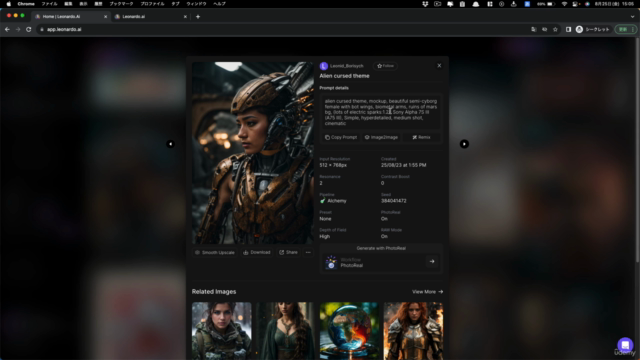This screenshot has width=640, height=360.
Task: Open more options ellipsis menu
Action: tap(308, 253)
